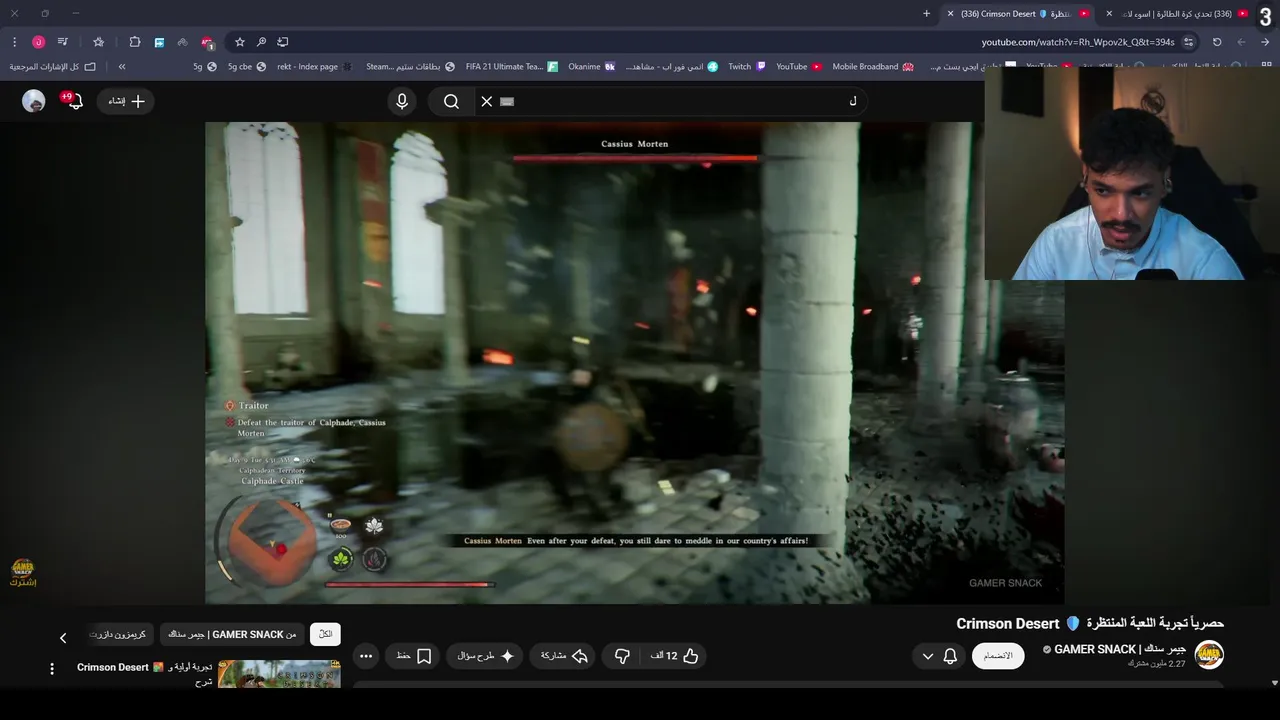
Task: Click the voice search microphone icon
Action: click(402, 101)
